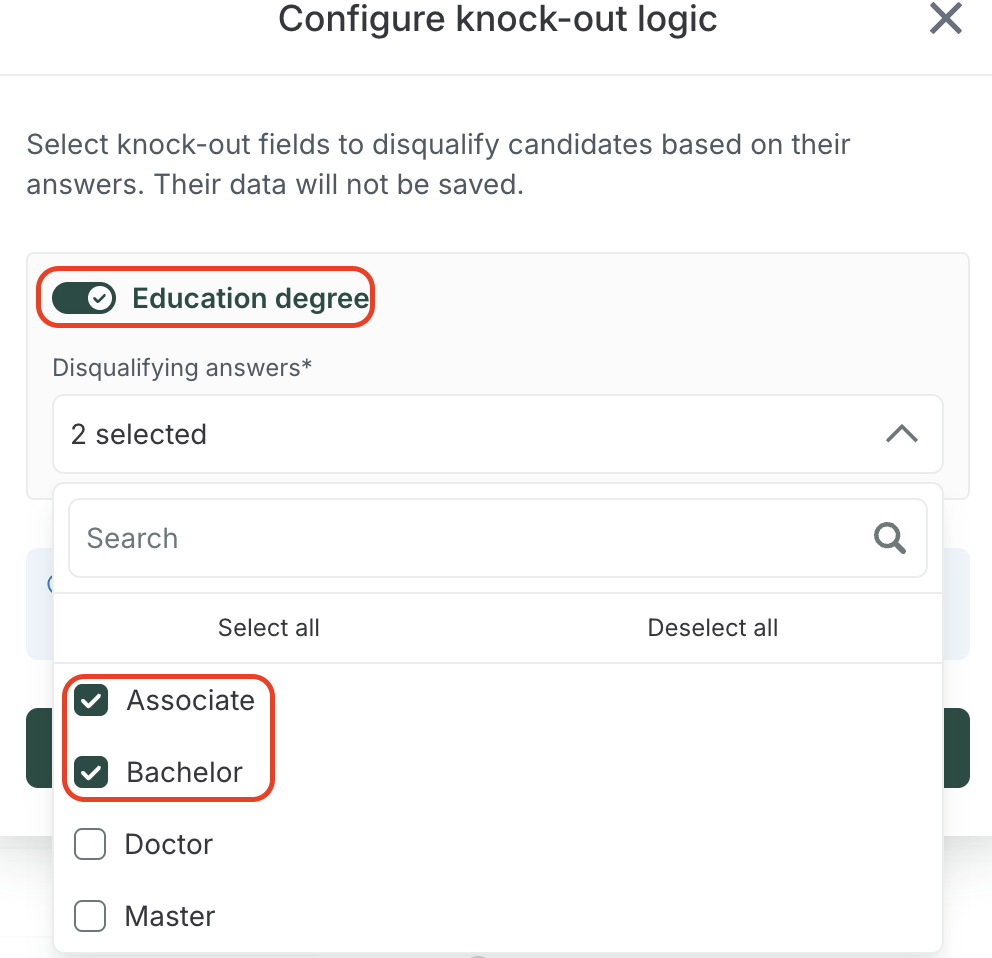Click Deselect all
992x958 pixels.
coord(712,628)
